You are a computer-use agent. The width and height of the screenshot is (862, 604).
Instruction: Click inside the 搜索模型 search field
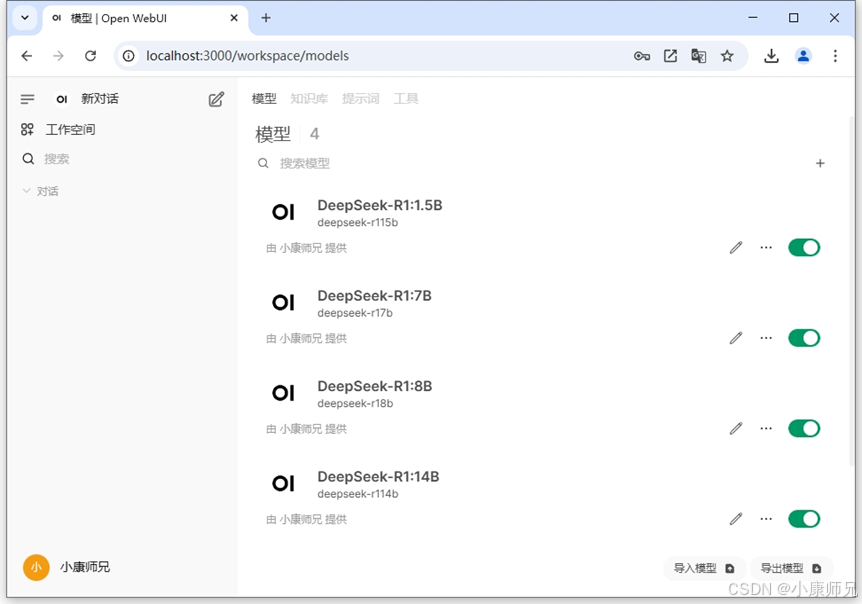tap(320, 162)
